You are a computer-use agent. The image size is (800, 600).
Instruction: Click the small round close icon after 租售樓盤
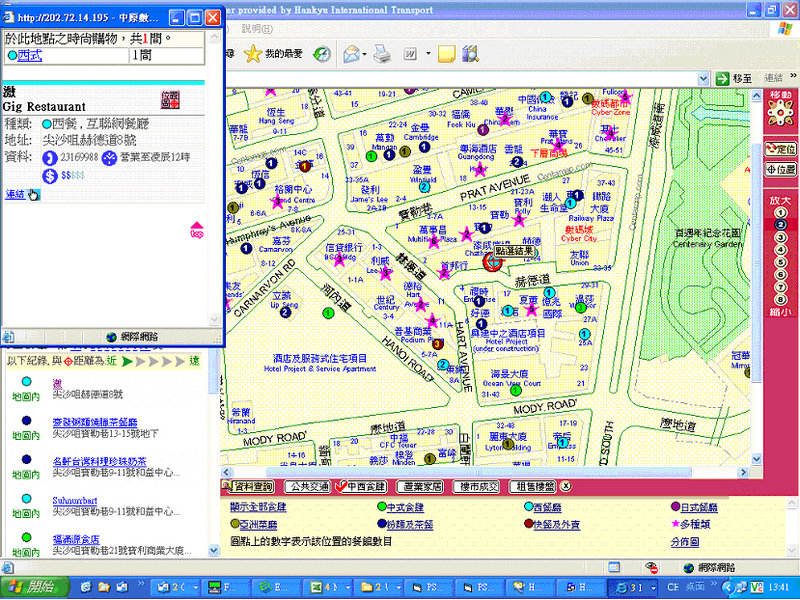pyautogui.click(x=566, y=487)
